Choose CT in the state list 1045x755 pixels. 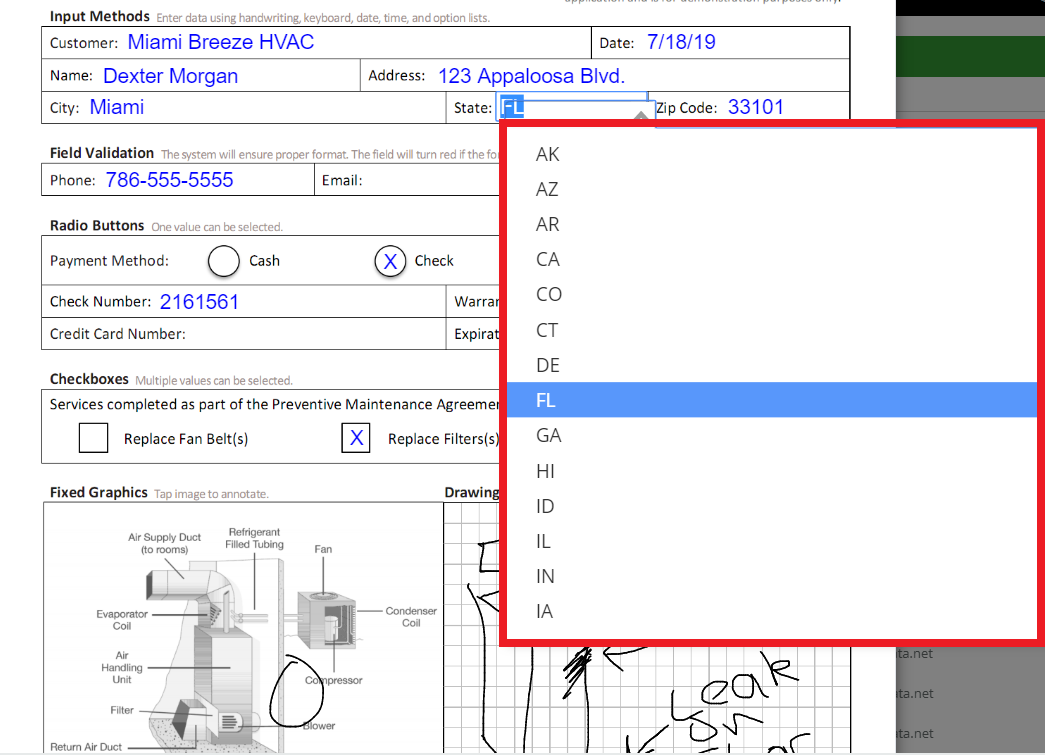[772, 330]
